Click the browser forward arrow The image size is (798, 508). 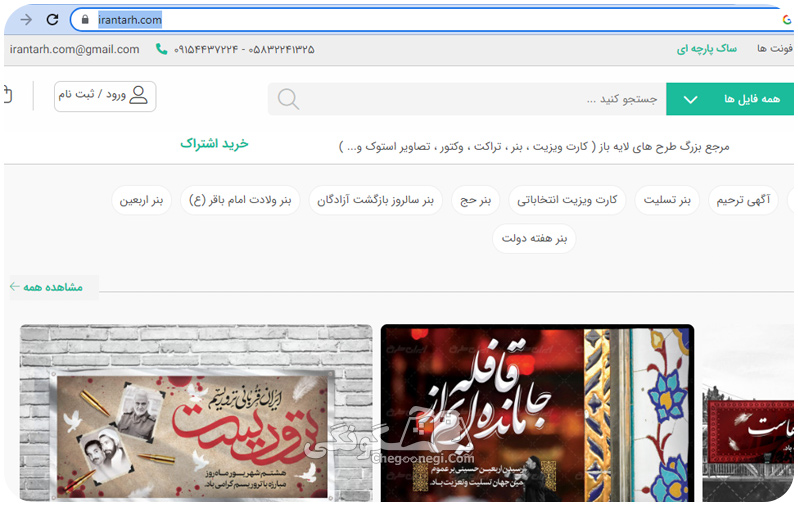point(26,20)
